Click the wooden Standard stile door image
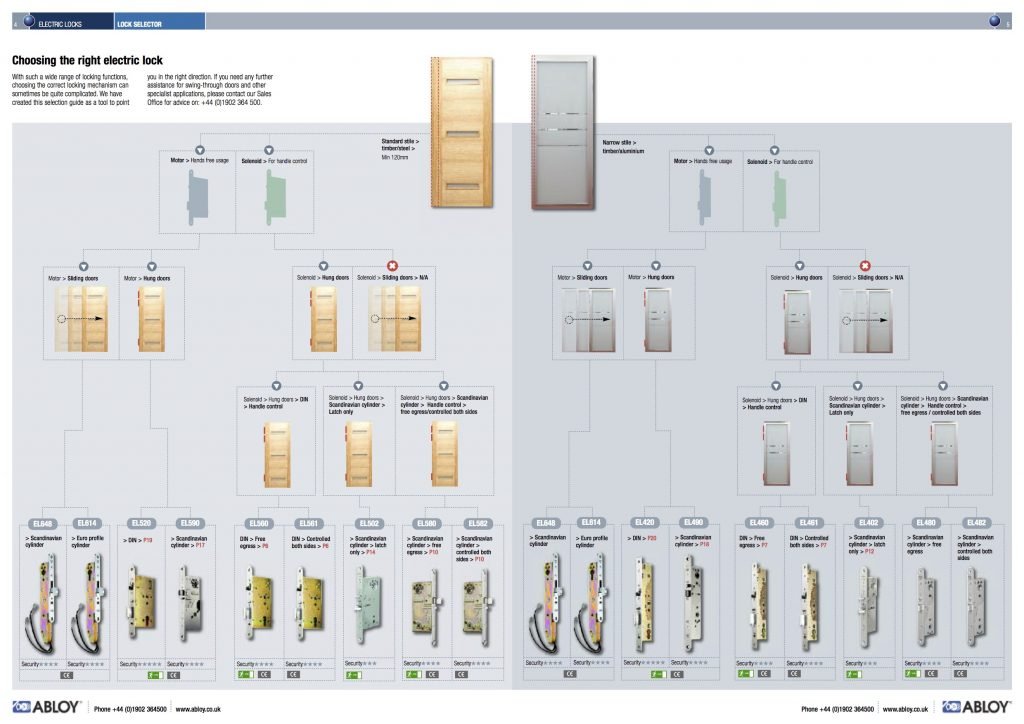Viewport: 1024px width, 724px height. click(x=462, y=132)
